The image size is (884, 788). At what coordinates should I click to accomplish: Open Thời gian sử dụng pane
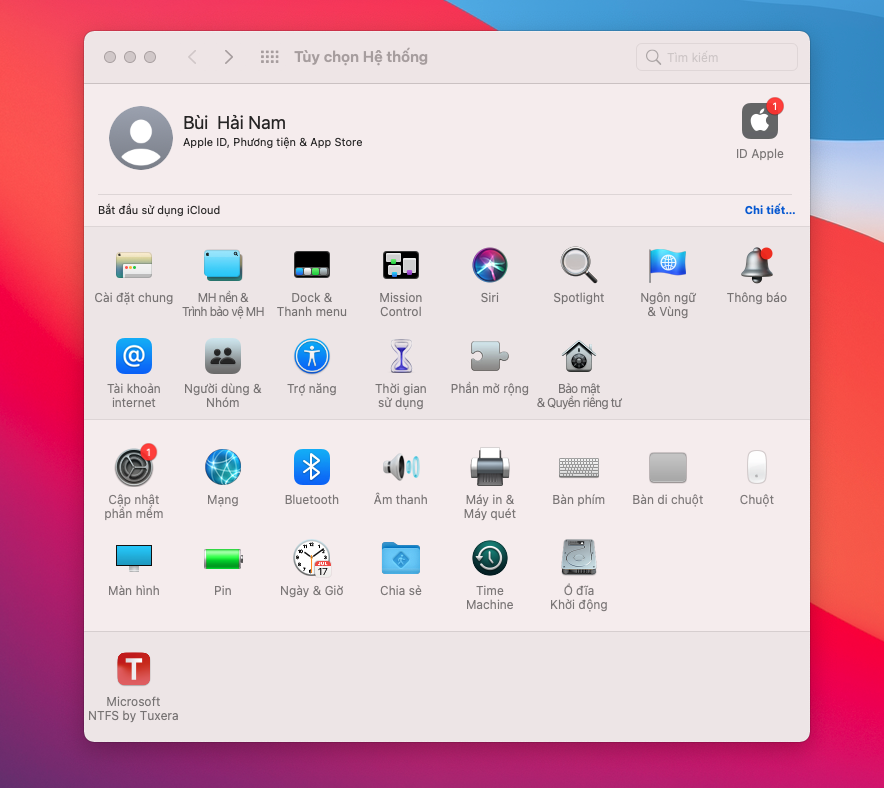(401, 356)
